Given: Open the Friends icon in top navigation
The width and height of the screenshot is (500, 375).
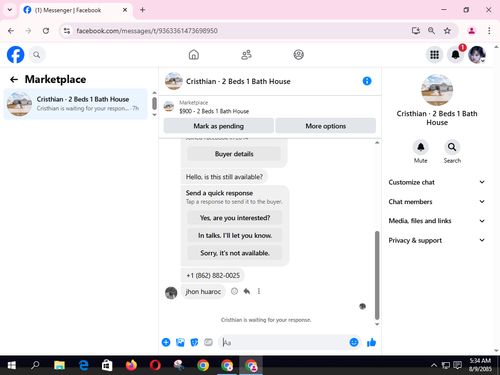Looking at the screenshot, I should pyautogui.click(x=246, y=55).
